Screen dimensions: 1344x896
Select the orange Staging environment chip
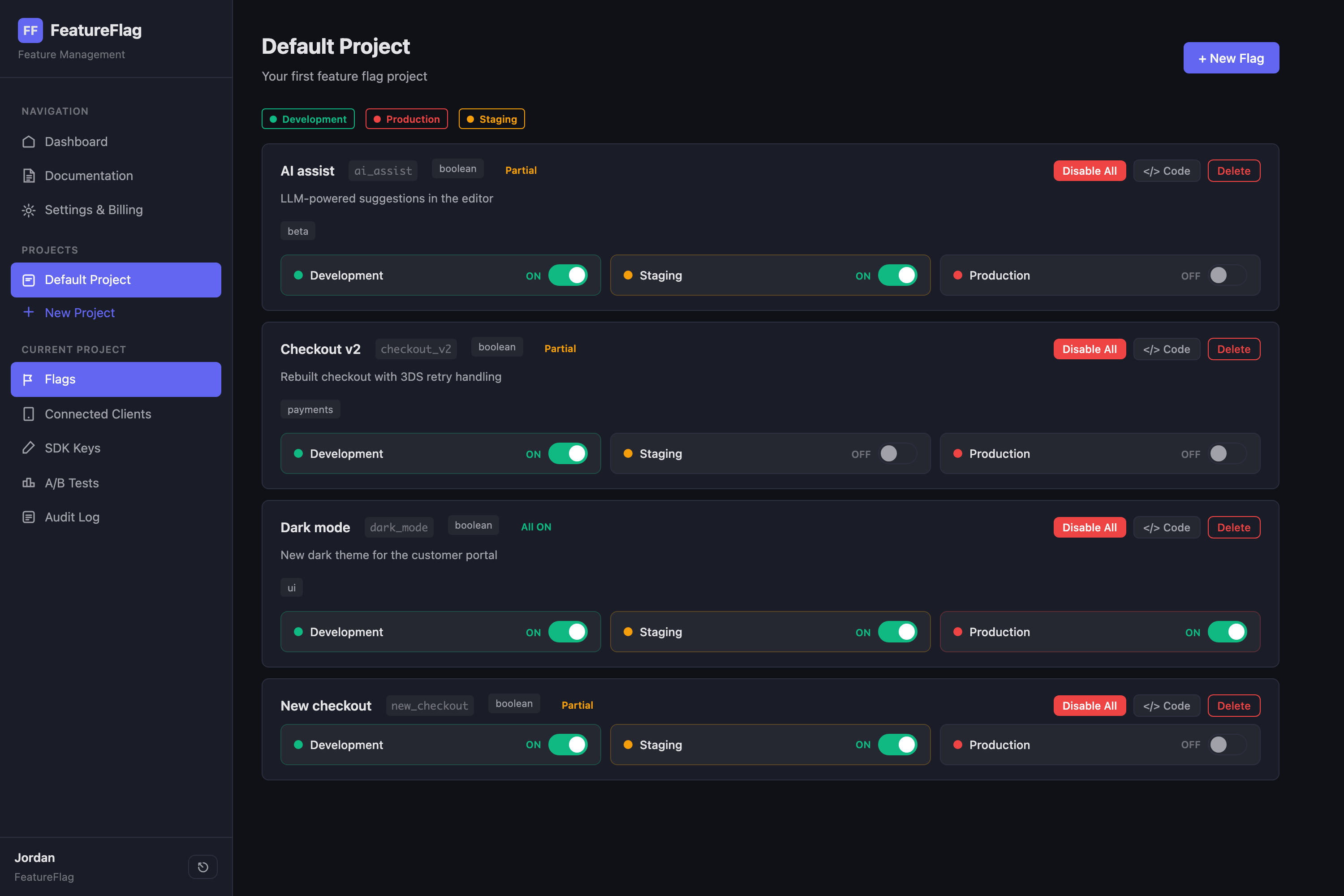point(491,119)
